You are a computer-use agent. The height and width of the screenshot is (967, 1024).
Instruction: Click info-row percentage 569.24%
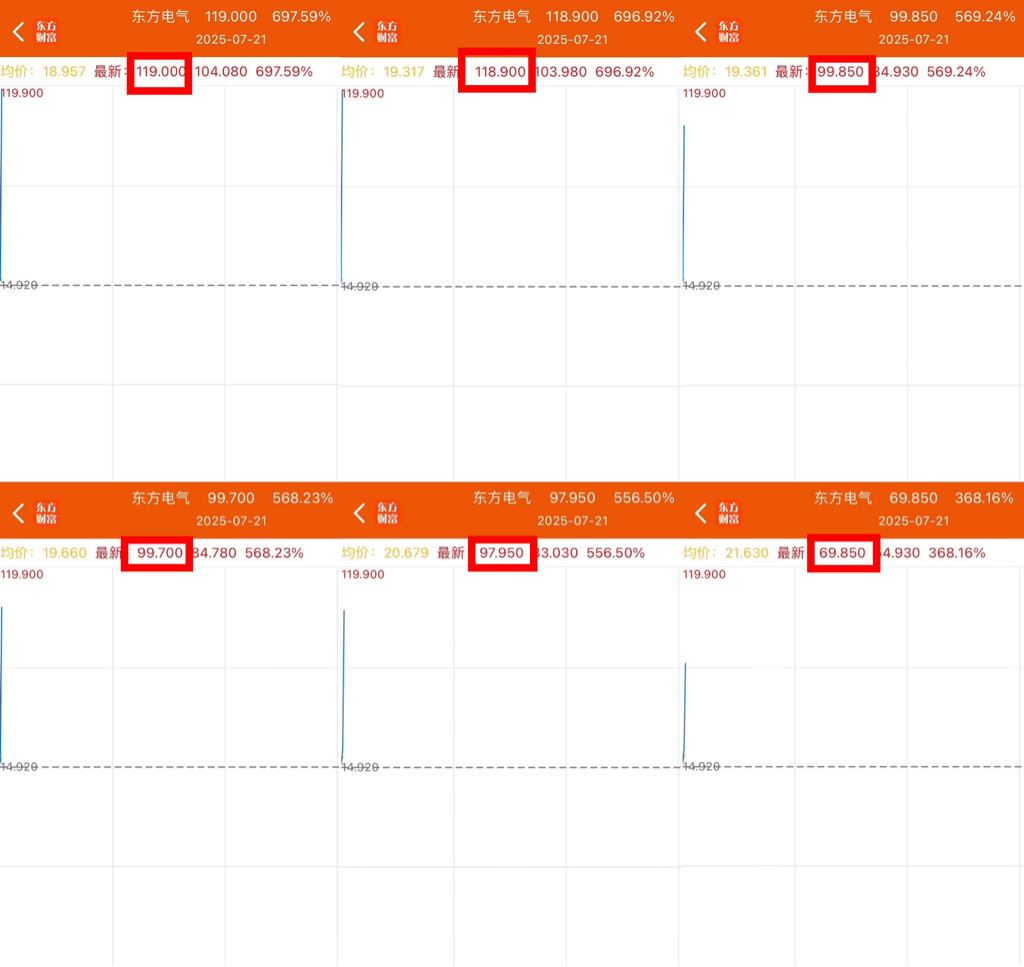(x=956, y=72)
